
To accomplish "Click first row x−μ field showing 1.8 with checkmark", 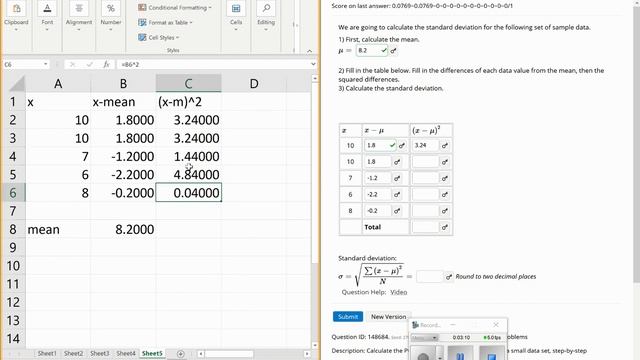I will click(380, 145).
